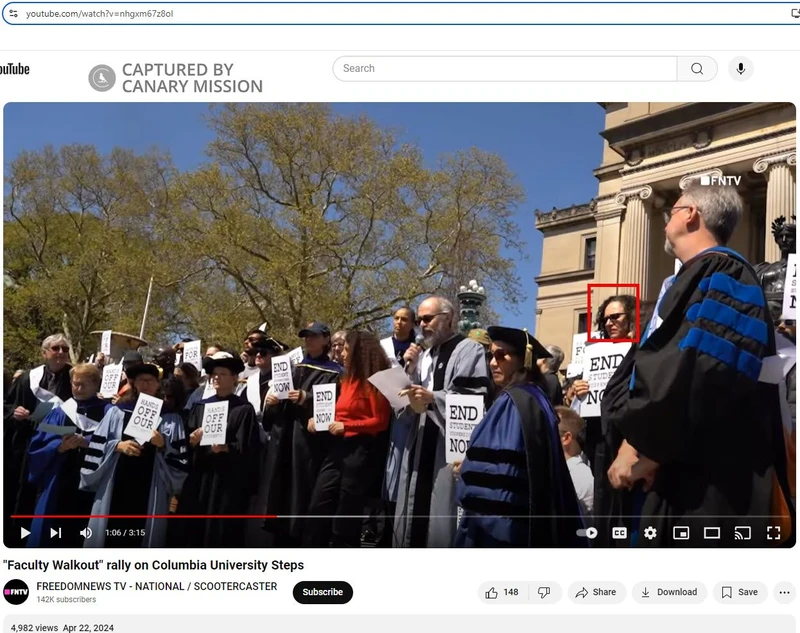Start voice search with microphone icon

[x=741, y=69]
